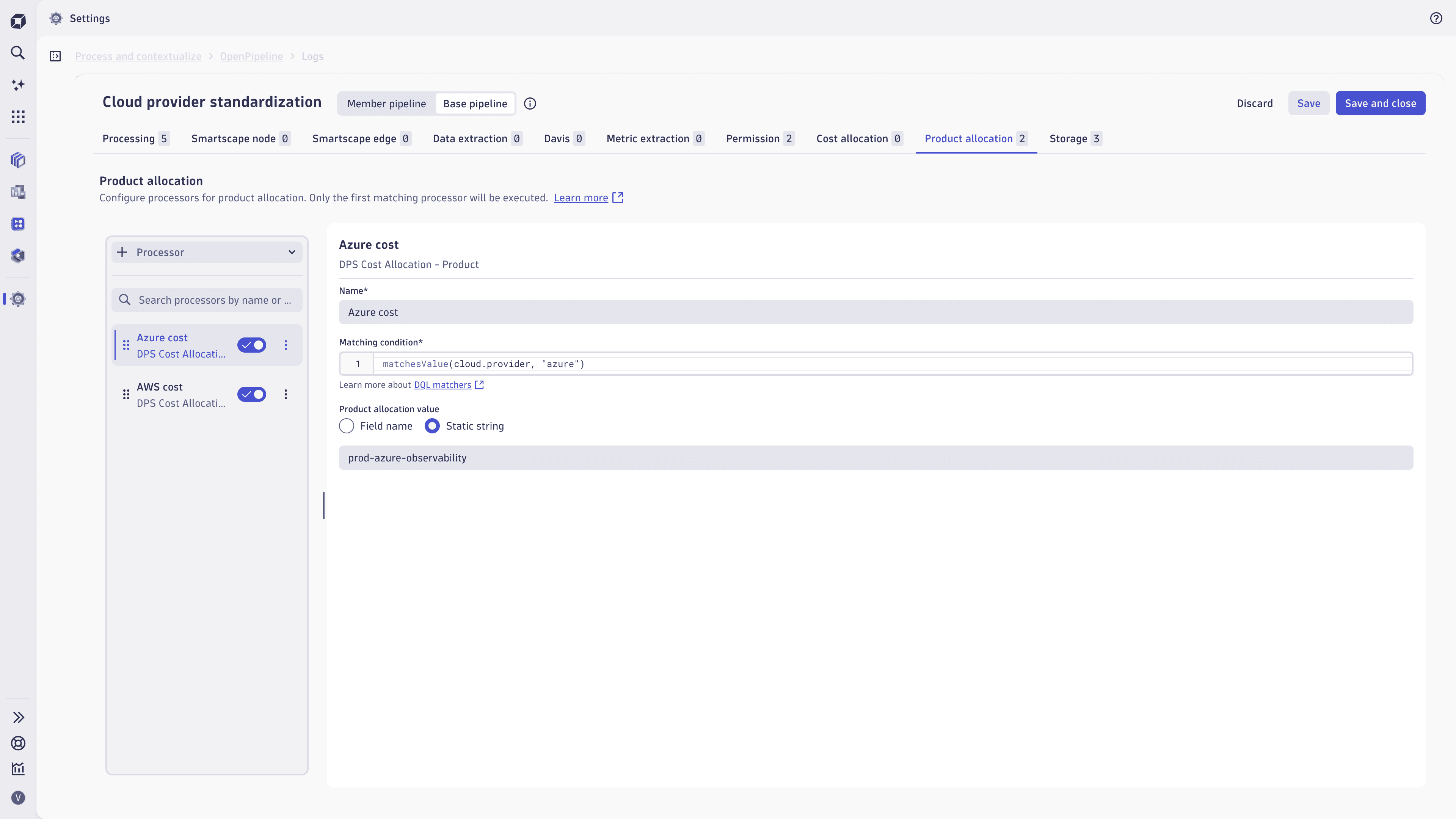Screen dimensions: 1456x819
Task: Select the AWS cost processor item
Action: [x=207, y=394]
